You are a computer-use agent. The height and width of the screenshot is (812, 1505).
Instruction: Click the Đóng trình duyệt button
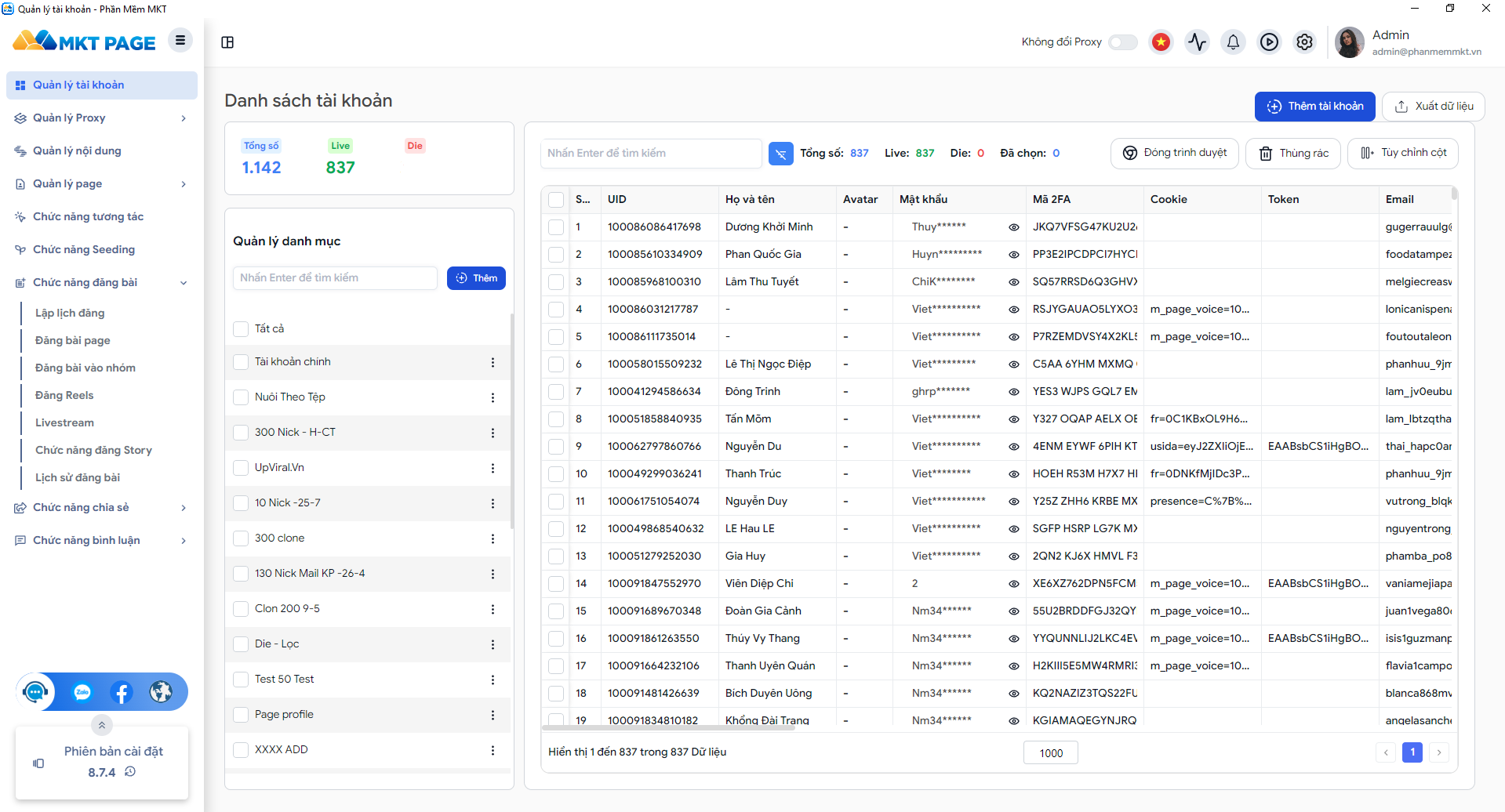coord(1175,154)
